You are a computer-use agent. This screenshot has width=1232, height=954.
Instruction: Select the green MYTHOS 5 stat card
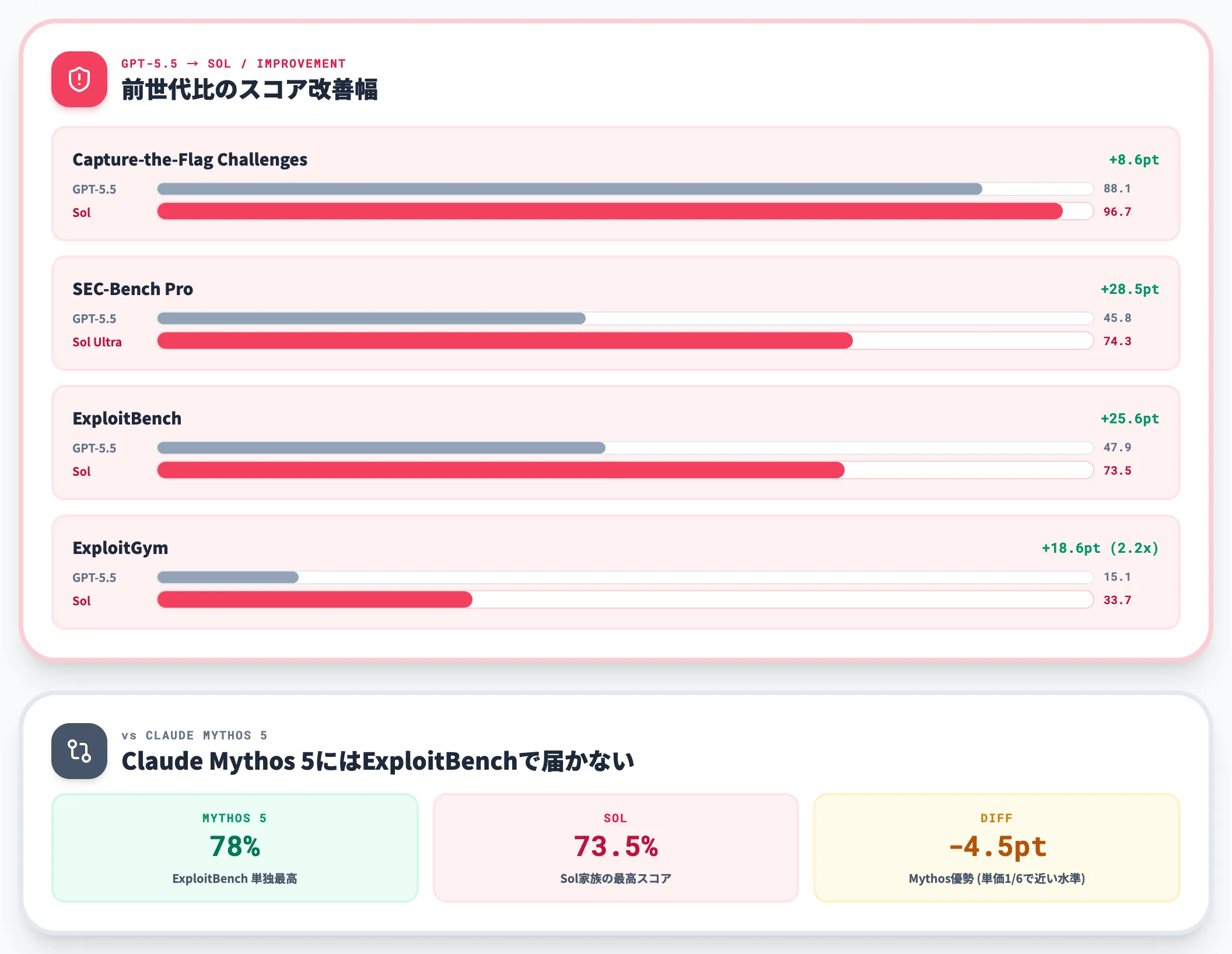(x=235, y=848)
